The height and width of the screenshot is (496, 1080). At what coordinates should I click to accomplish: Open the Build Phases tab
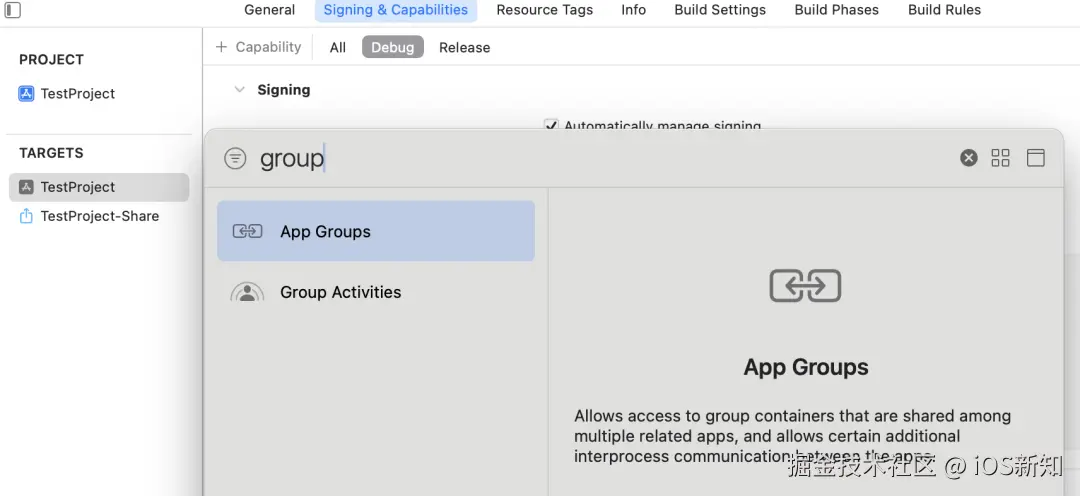pyautogui.click(x=836, y=10)
